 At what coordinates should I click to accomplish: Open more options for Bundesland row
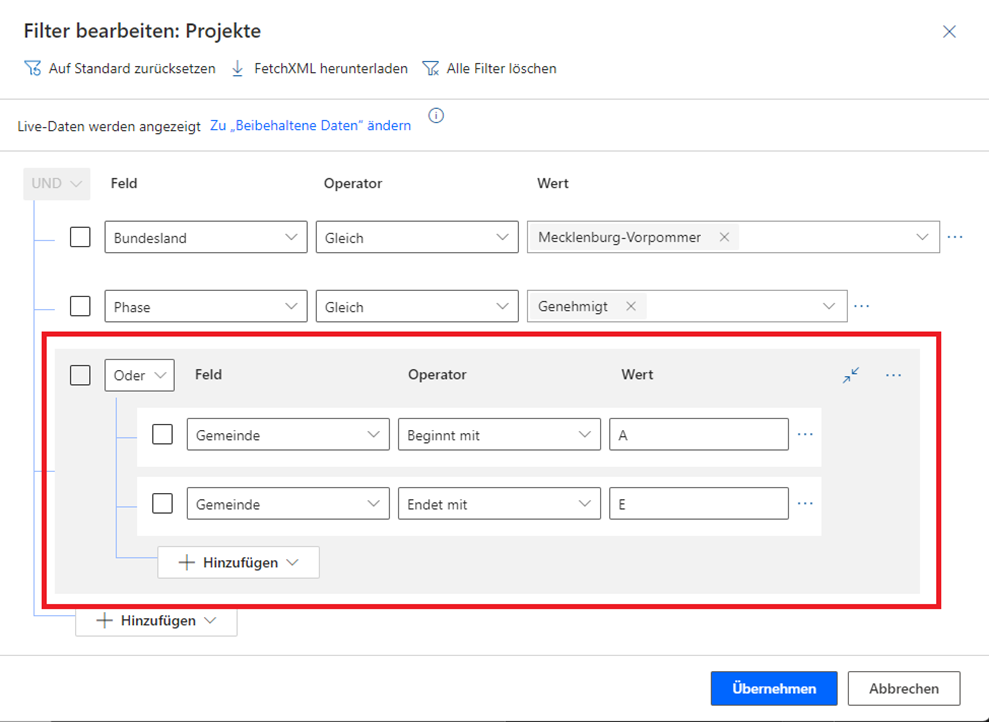955,237
